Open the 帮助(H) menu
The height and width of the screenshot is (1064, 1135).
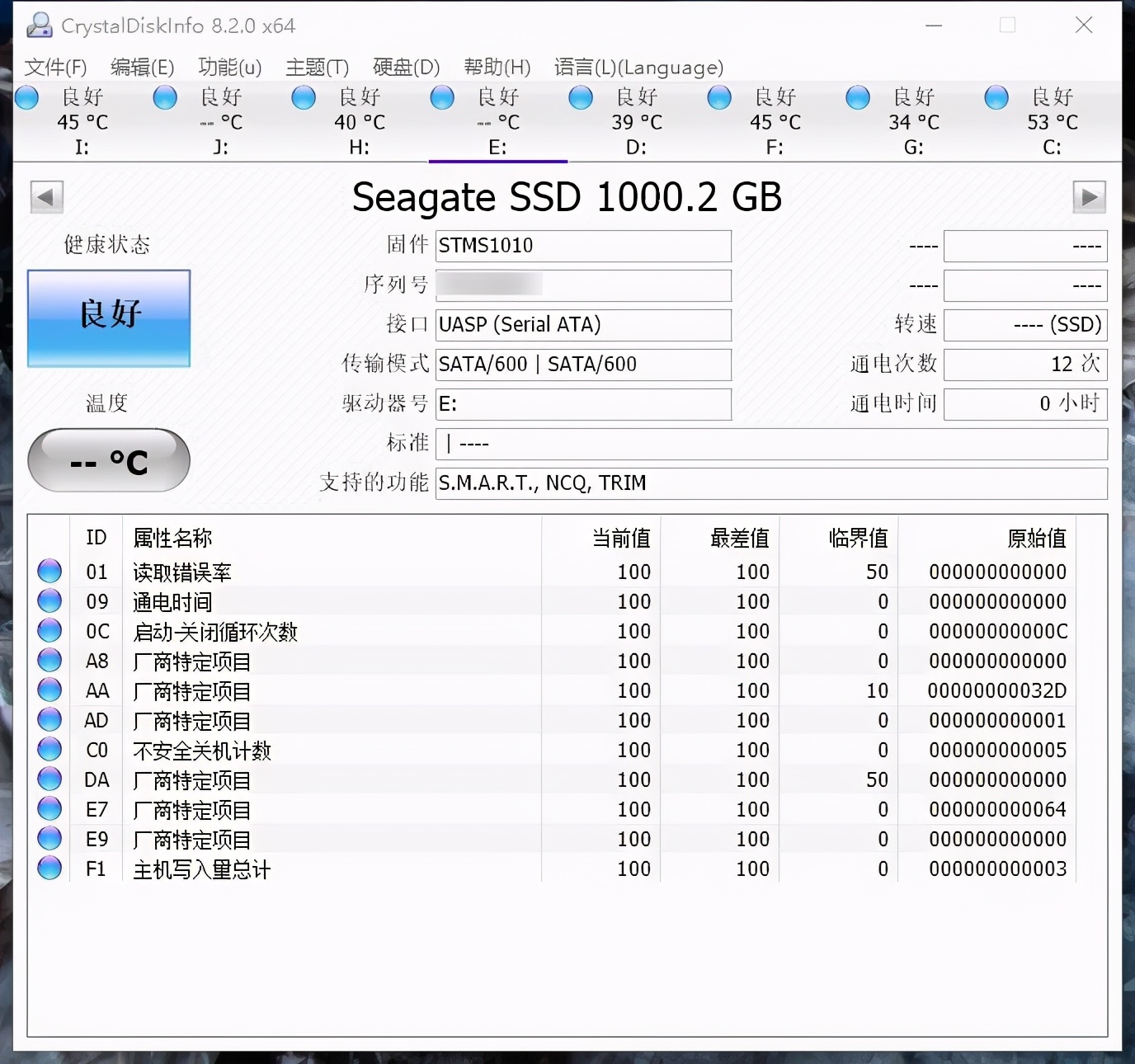pyautogui.click(x=497, y=67)
